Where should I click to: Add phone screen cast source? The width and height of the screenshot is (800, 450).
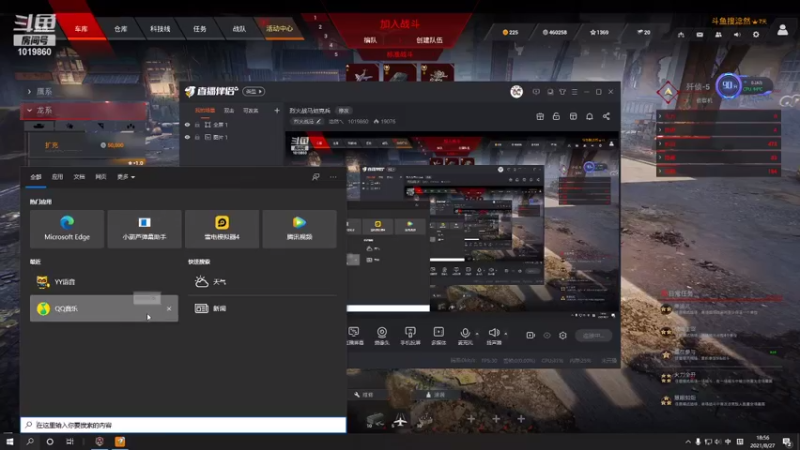(410, 336)
